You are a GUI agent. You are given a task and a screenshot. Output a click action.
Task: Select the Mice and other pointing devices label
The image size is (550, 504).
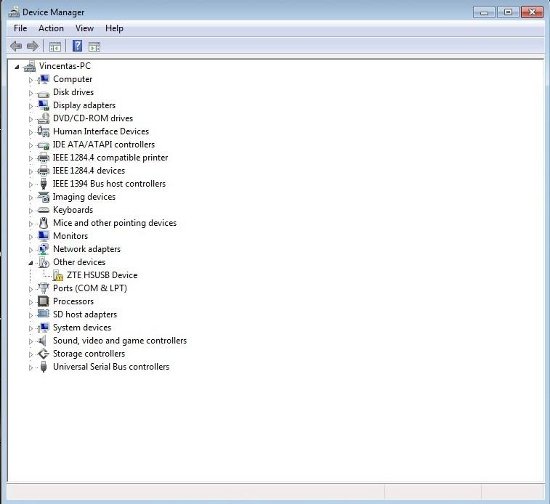(x=115, y=223)
